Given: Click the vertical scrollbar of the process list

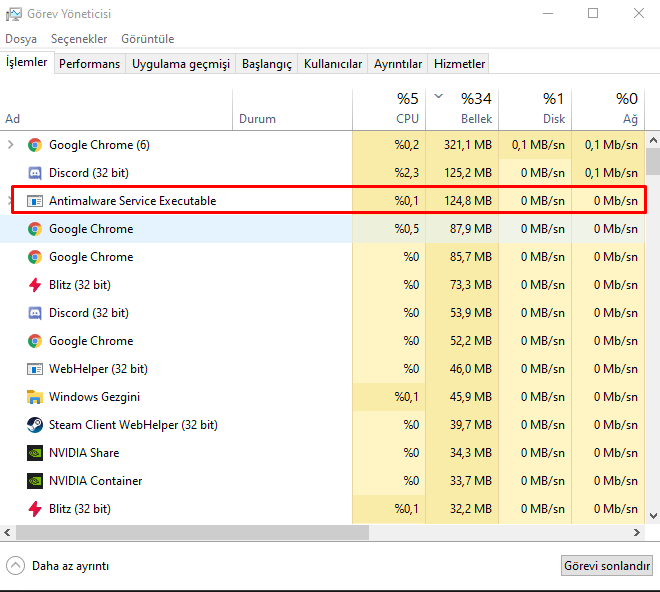Looking at the screenshot, I should click(653, 300).
